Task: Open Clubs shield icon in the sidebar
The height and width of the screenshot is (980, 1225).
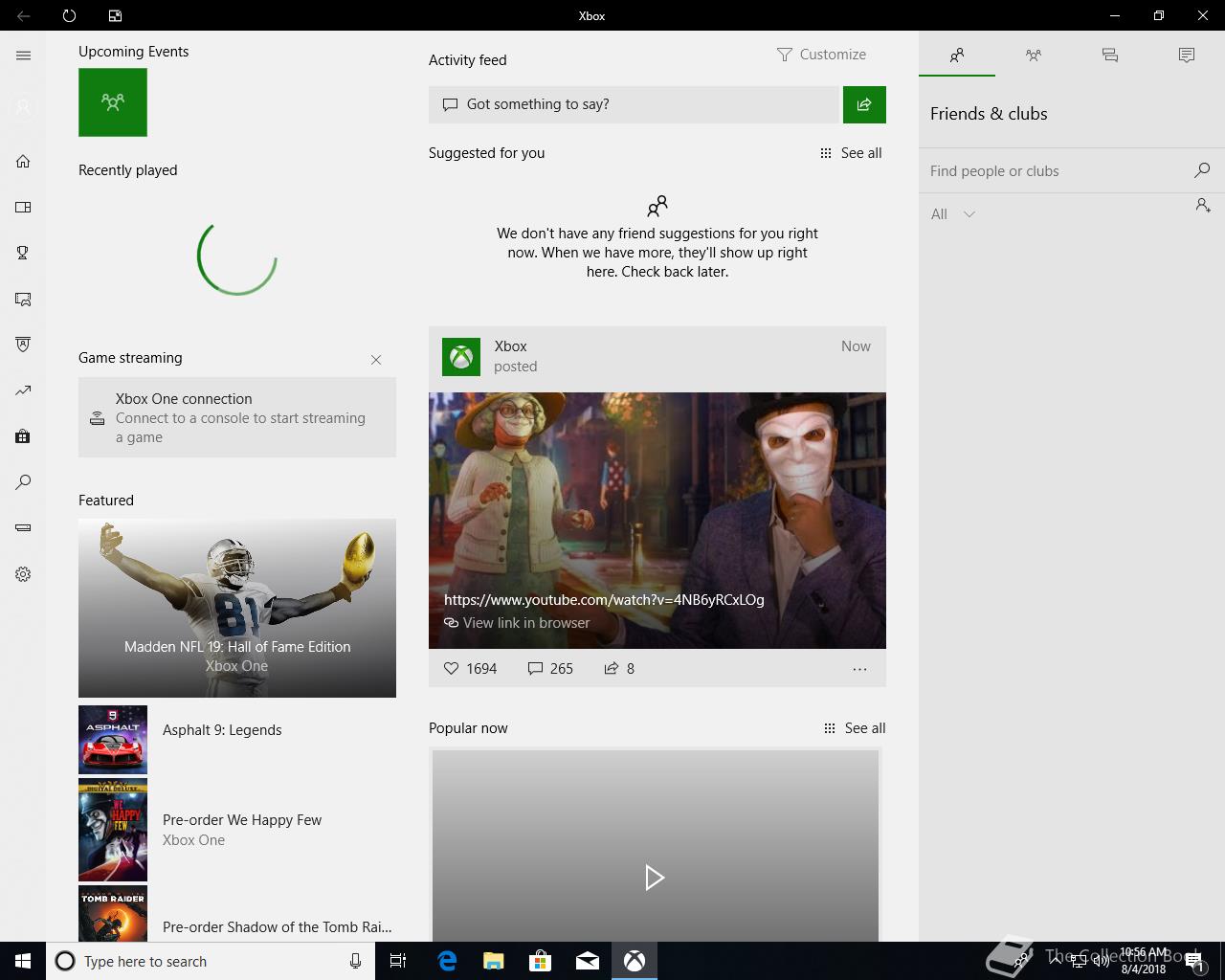Action: 23,345
